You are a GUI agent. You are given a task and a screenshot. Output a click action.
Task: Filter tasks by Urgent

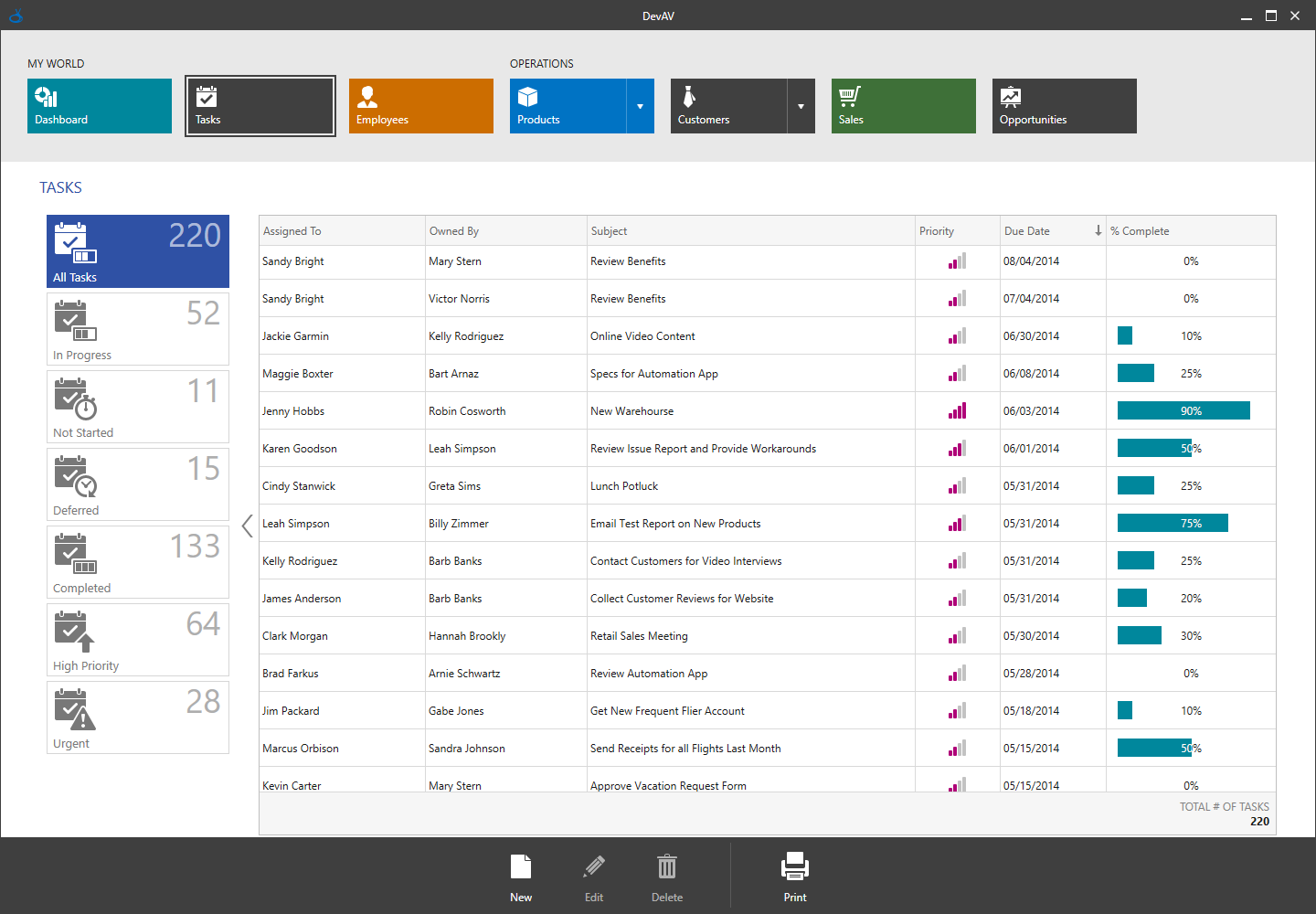[137, 717]
